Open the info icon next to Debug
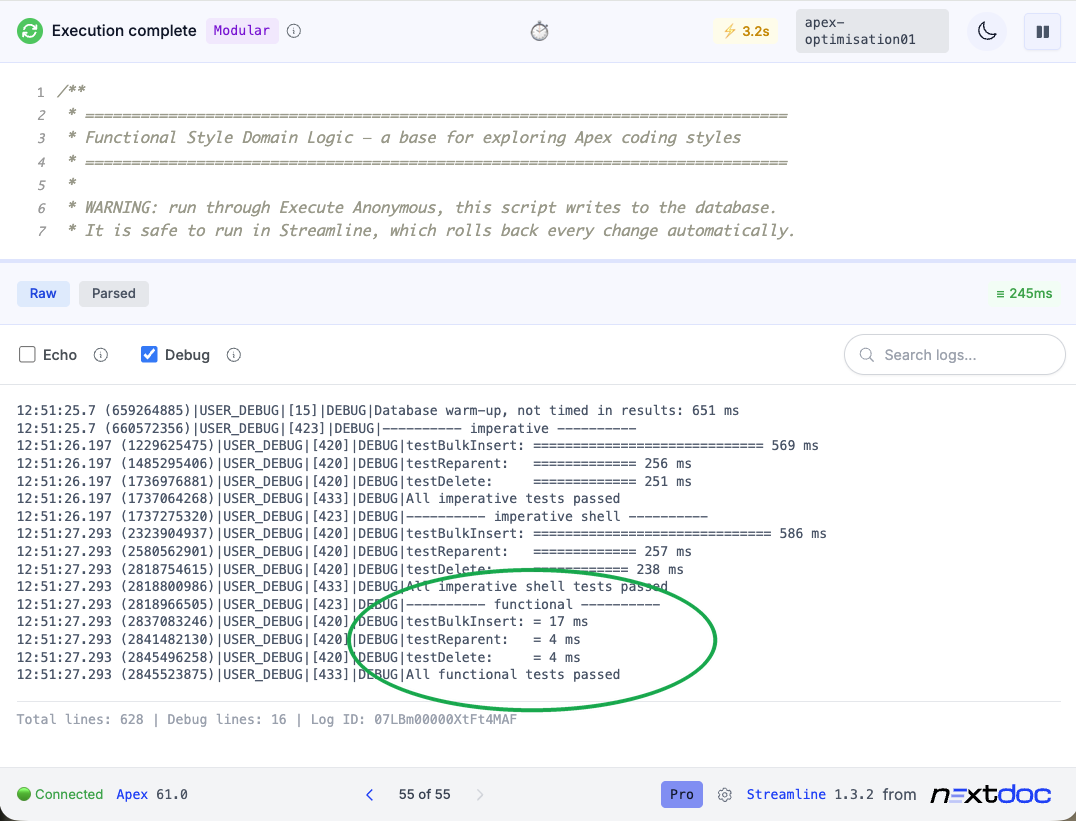Viewport: 1076px width, 821px height. click(x=234, y=355)
